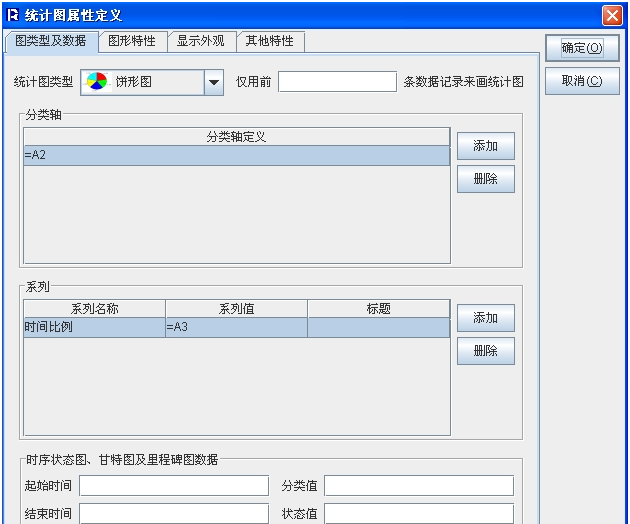Confirm with the 确定(O) button
Viewport: 630px width, 524px height.
[582, 48]
